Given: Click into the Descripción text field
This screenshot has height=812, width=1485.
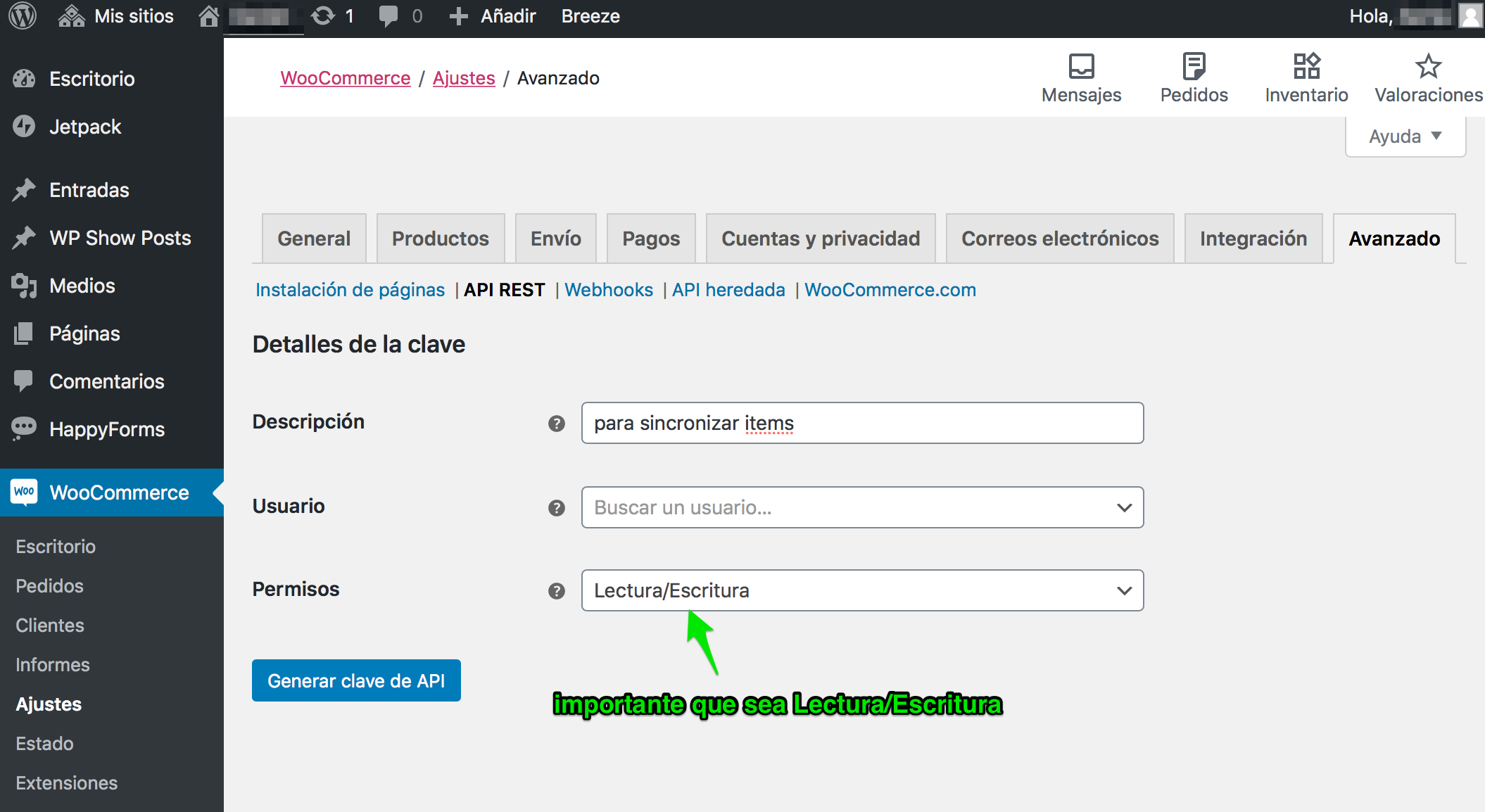Looking at the screenshot, I should (862, 423).
